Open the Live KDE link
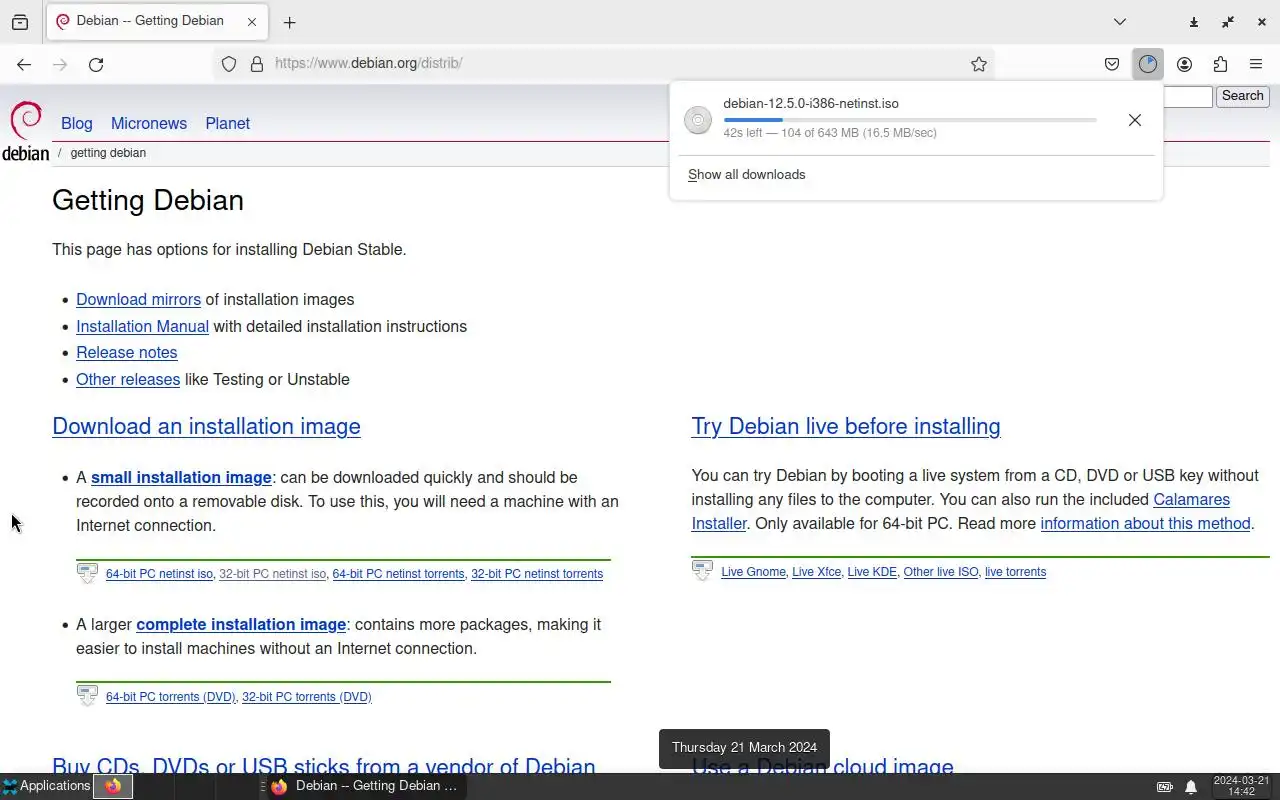Image resolution: width=1280 pixels, height=800 pixels. coord(872,572)
